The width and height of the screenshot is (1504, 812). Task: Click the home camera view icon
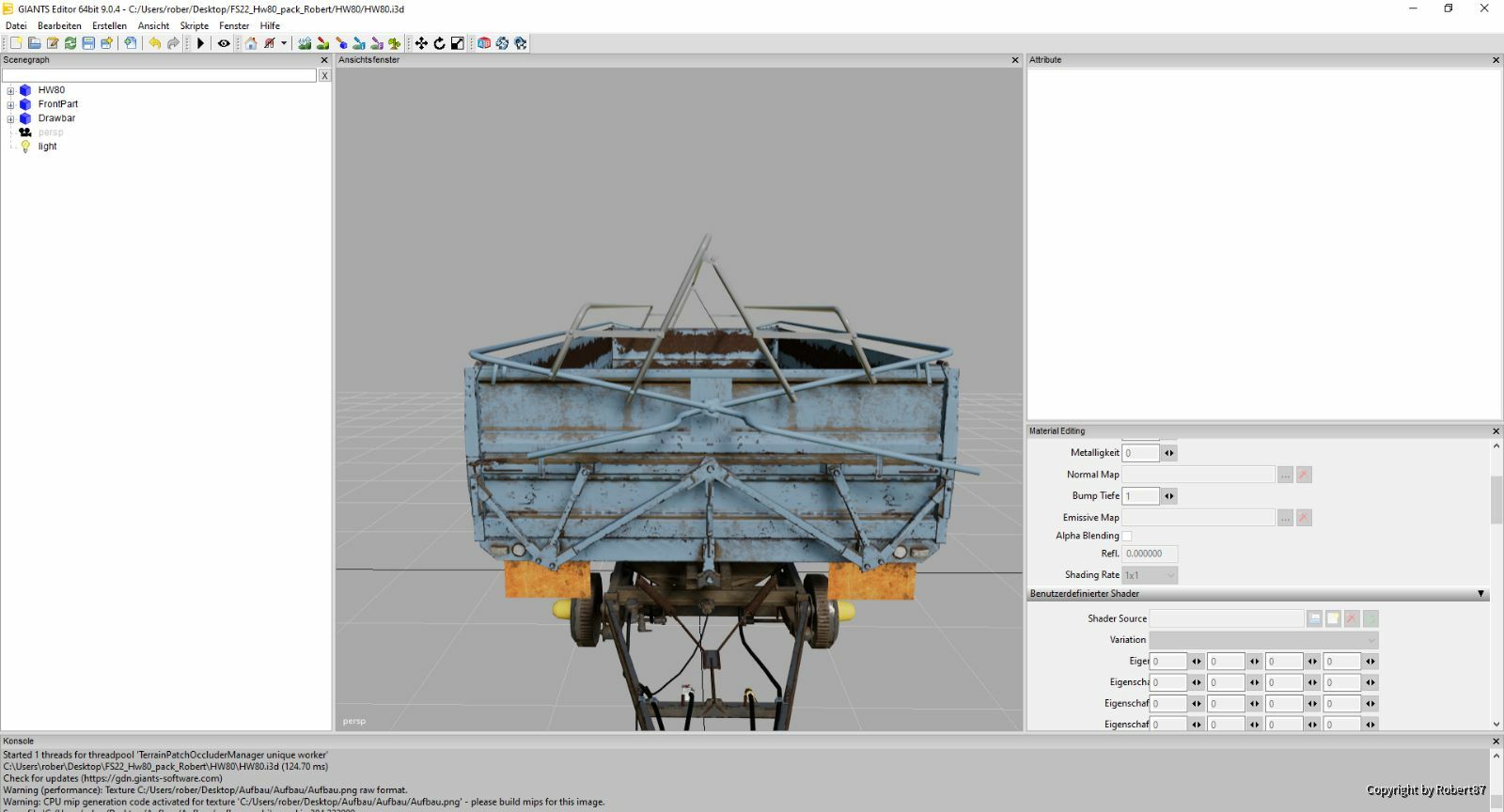251,43
